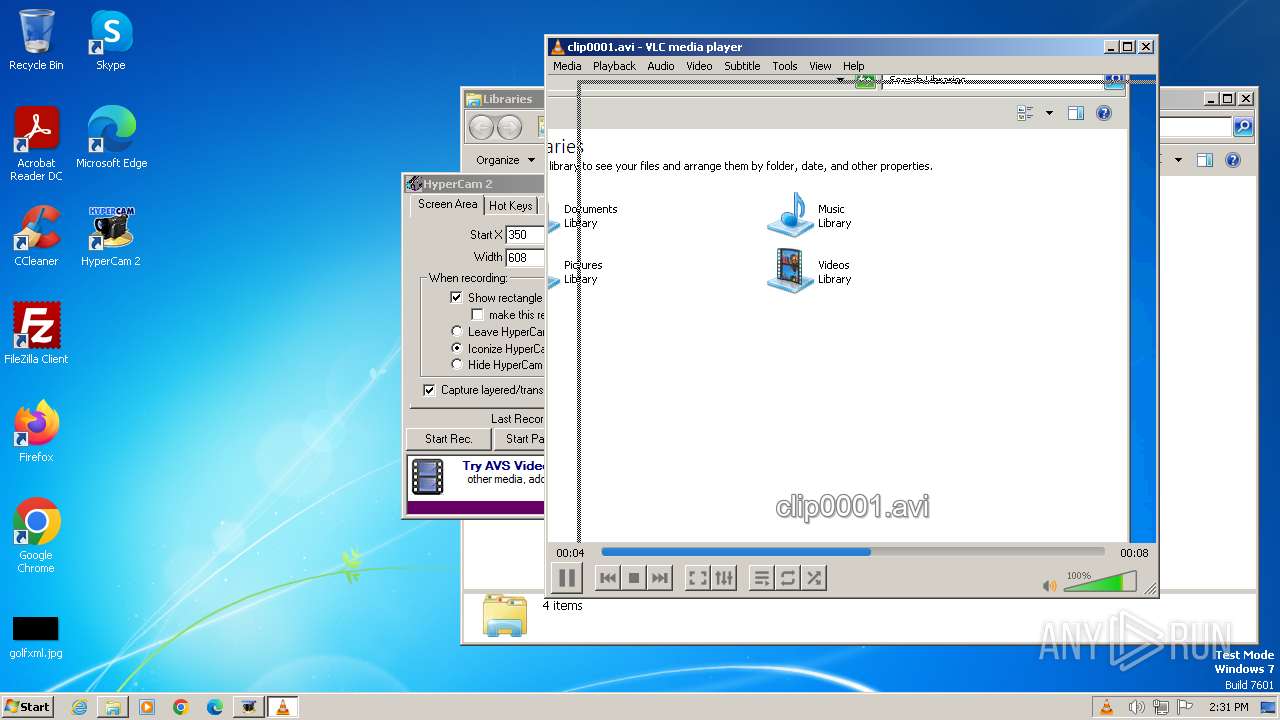Screen dimensions: 1280x720
Task: Click the AVS film strip ad icon
Action: (x=428, y=477)
